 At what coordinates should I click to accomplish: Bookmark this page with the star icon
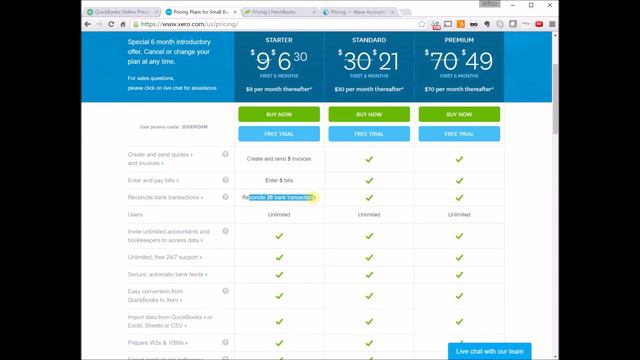(x=422, y=24)
